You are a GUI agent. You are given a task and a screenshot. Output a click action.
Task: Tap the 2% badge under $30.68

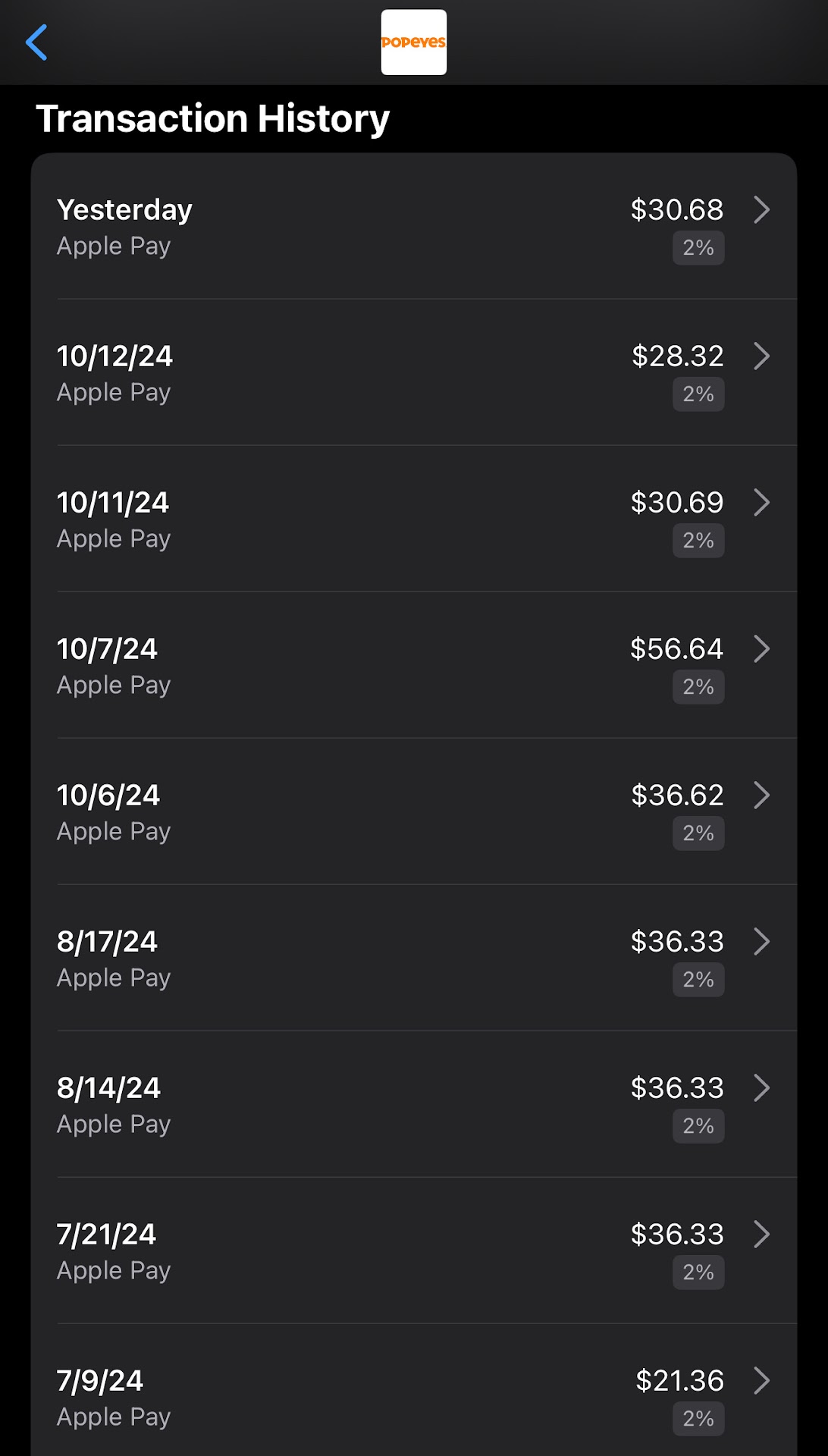click(698, 248)
